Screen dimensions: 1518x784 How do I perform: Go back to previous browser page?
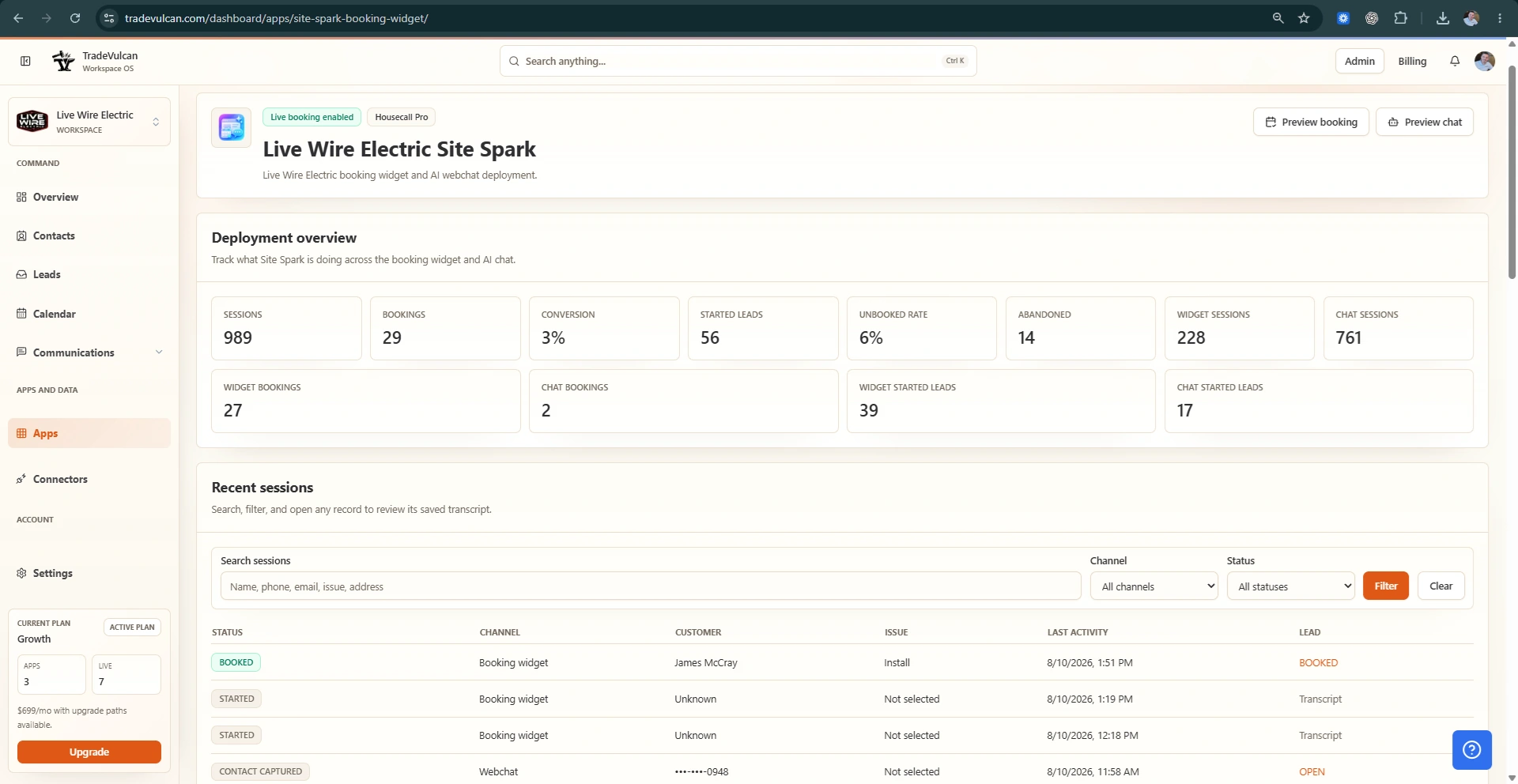pyautogui.click(x=18, y=18)
